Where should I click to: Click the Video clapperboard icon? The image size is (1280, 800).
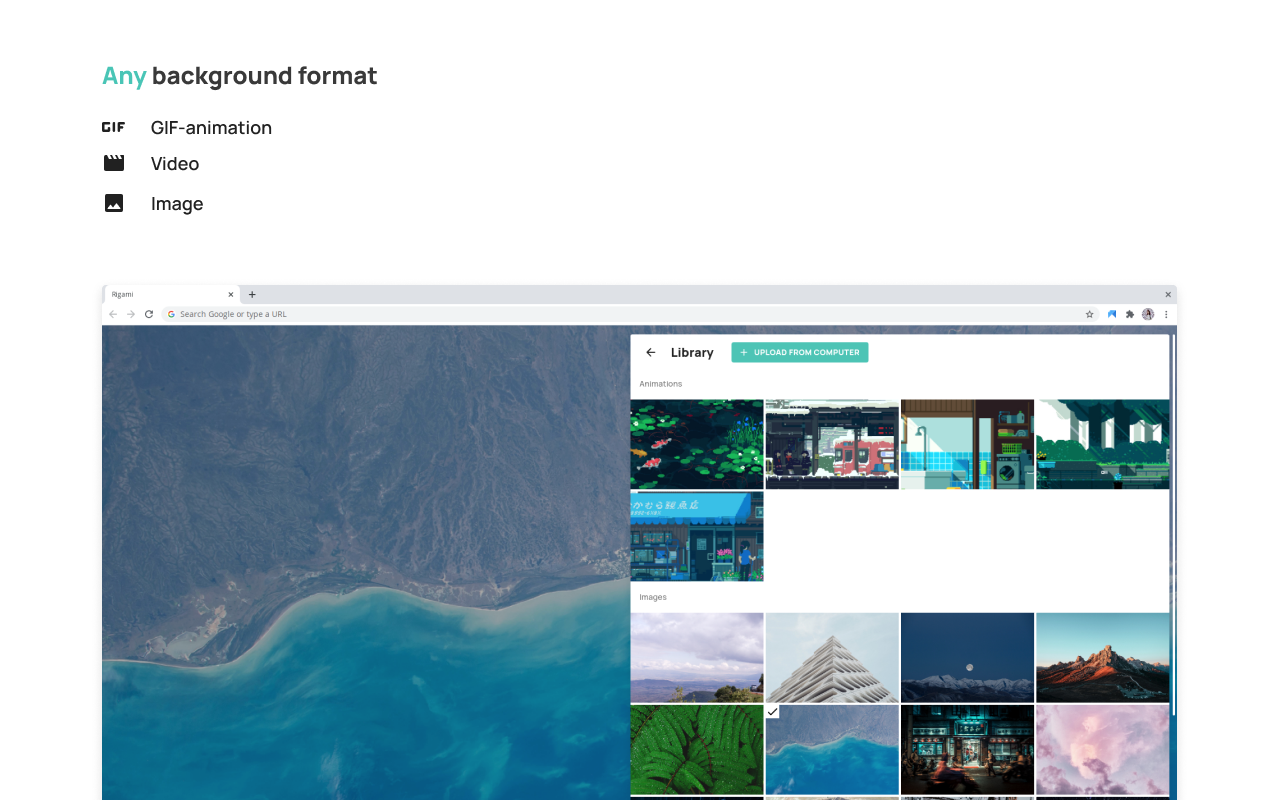[114, 163]
